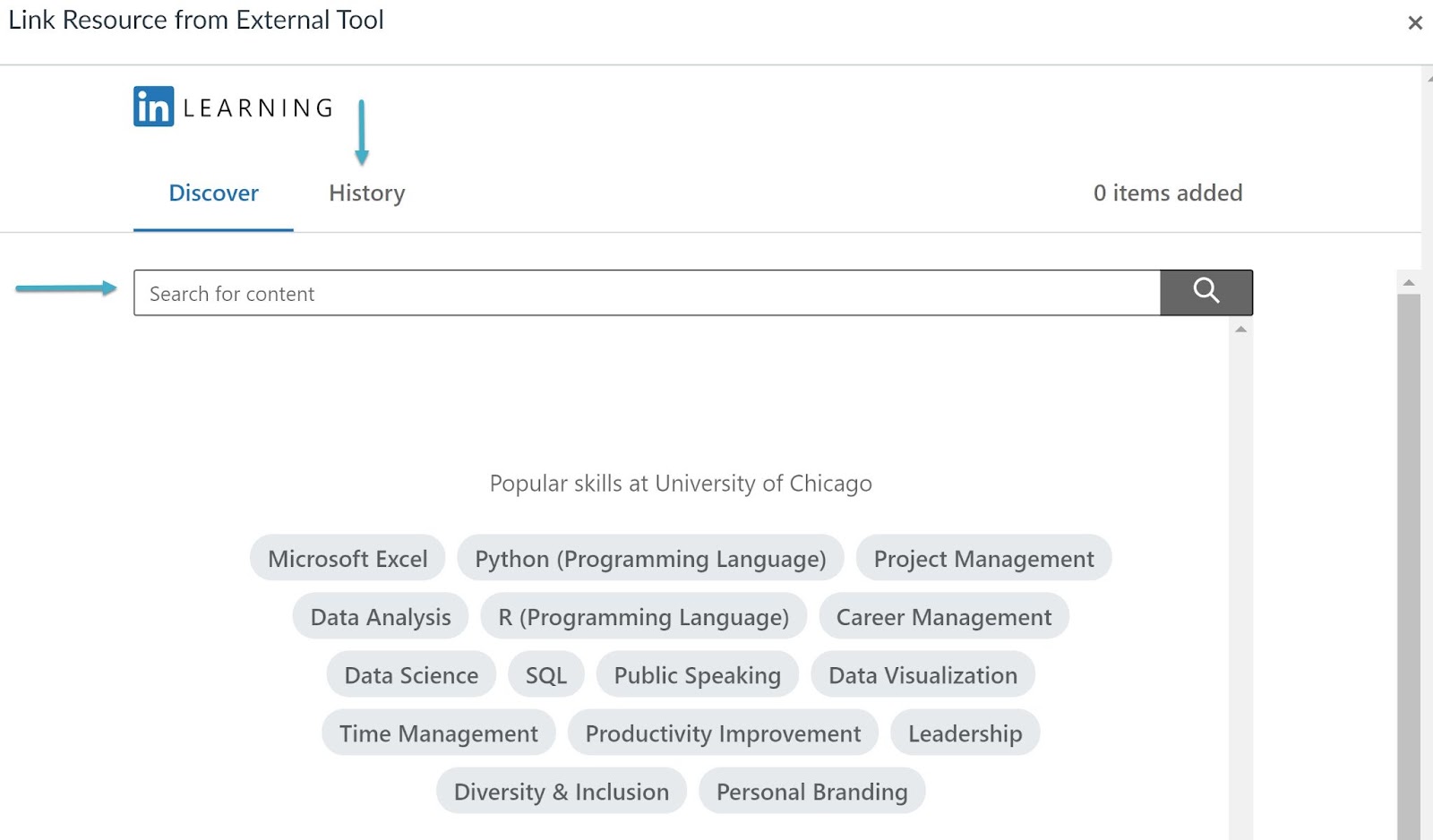Close the Link Resource dialog

click(x=1414, y=23)
